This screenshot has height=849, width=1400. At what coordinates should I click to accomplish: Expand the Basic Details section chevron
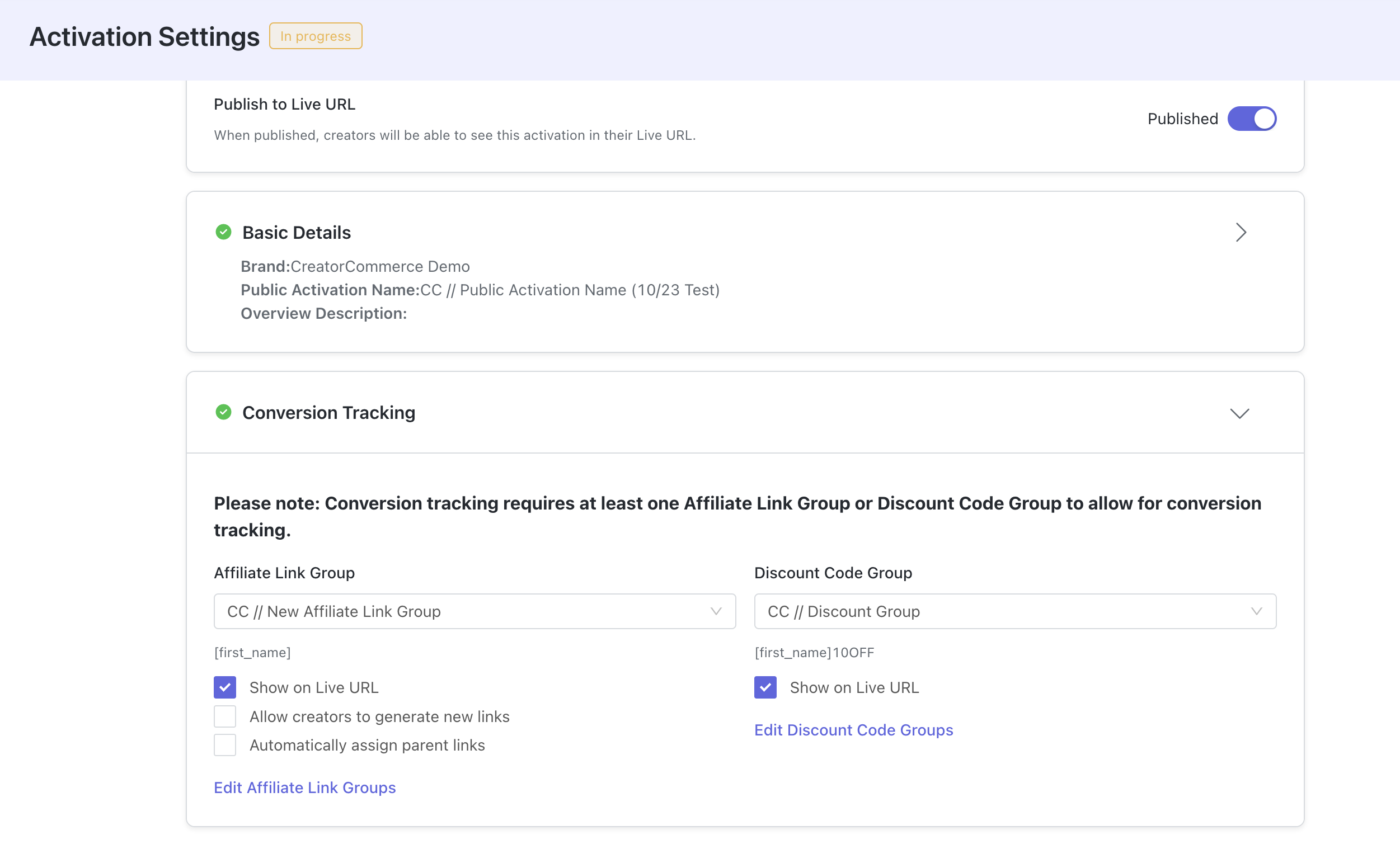1241,232
